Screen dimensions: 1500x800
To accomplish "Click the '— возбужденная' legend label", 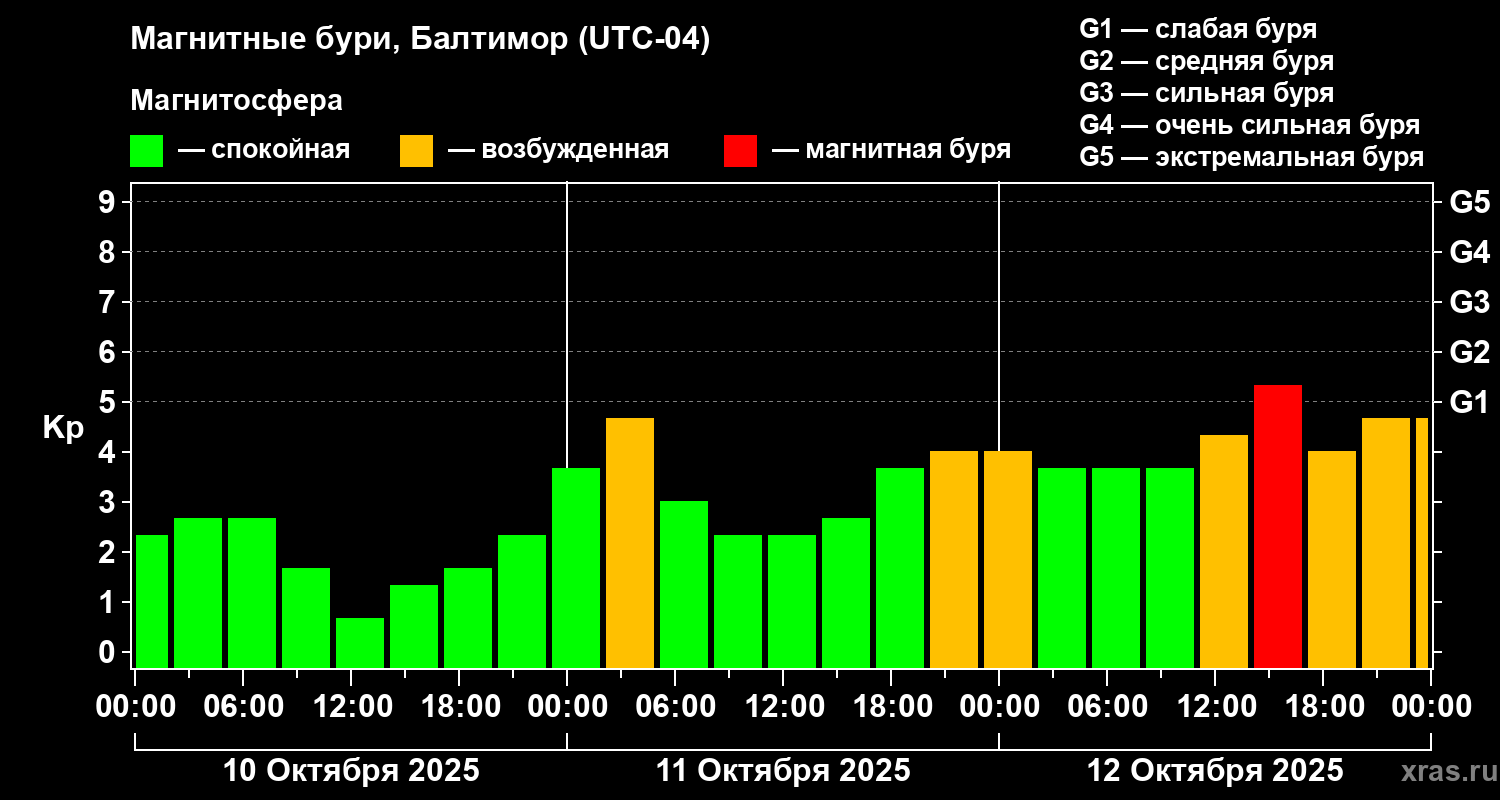I will pos(558,150).
